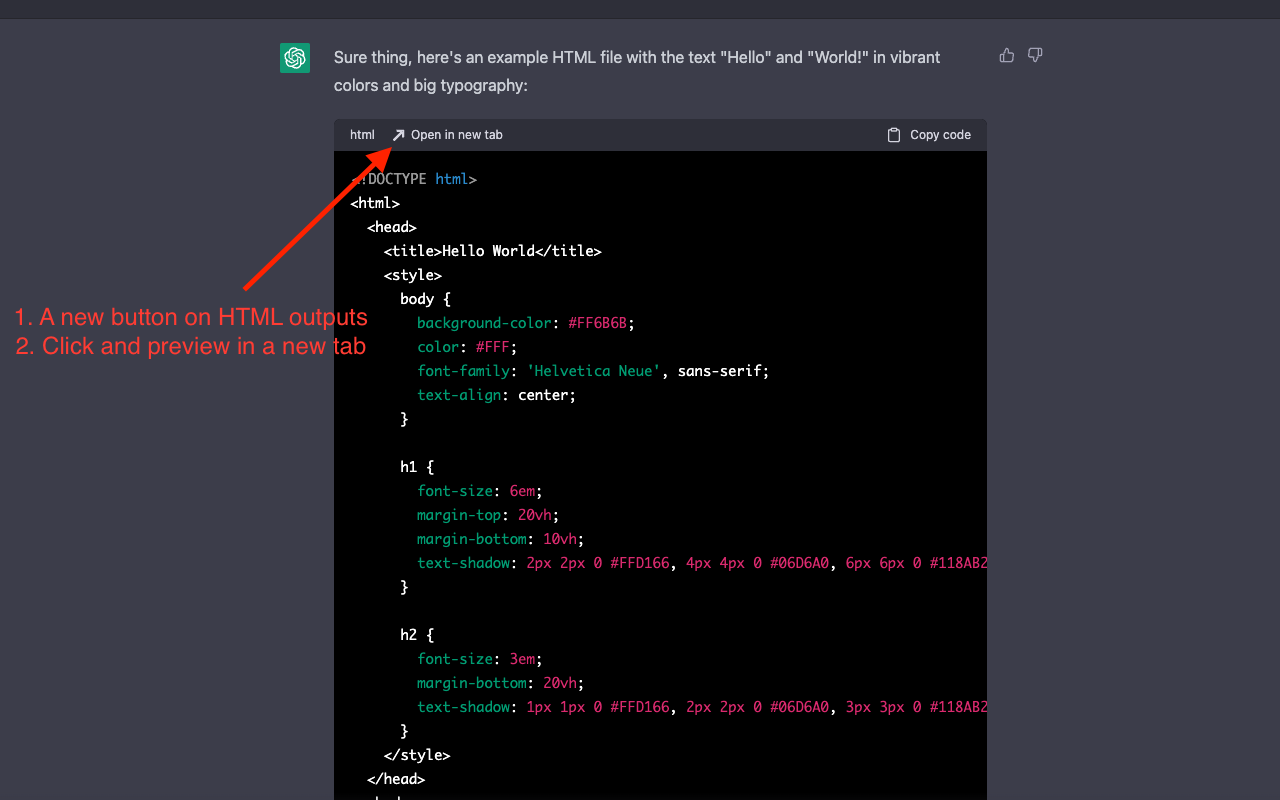Click the ChatGPT assistant avatar icon
Image resolution: width=1280 pixels, height=800 pixels.
(x=295, y=58)
